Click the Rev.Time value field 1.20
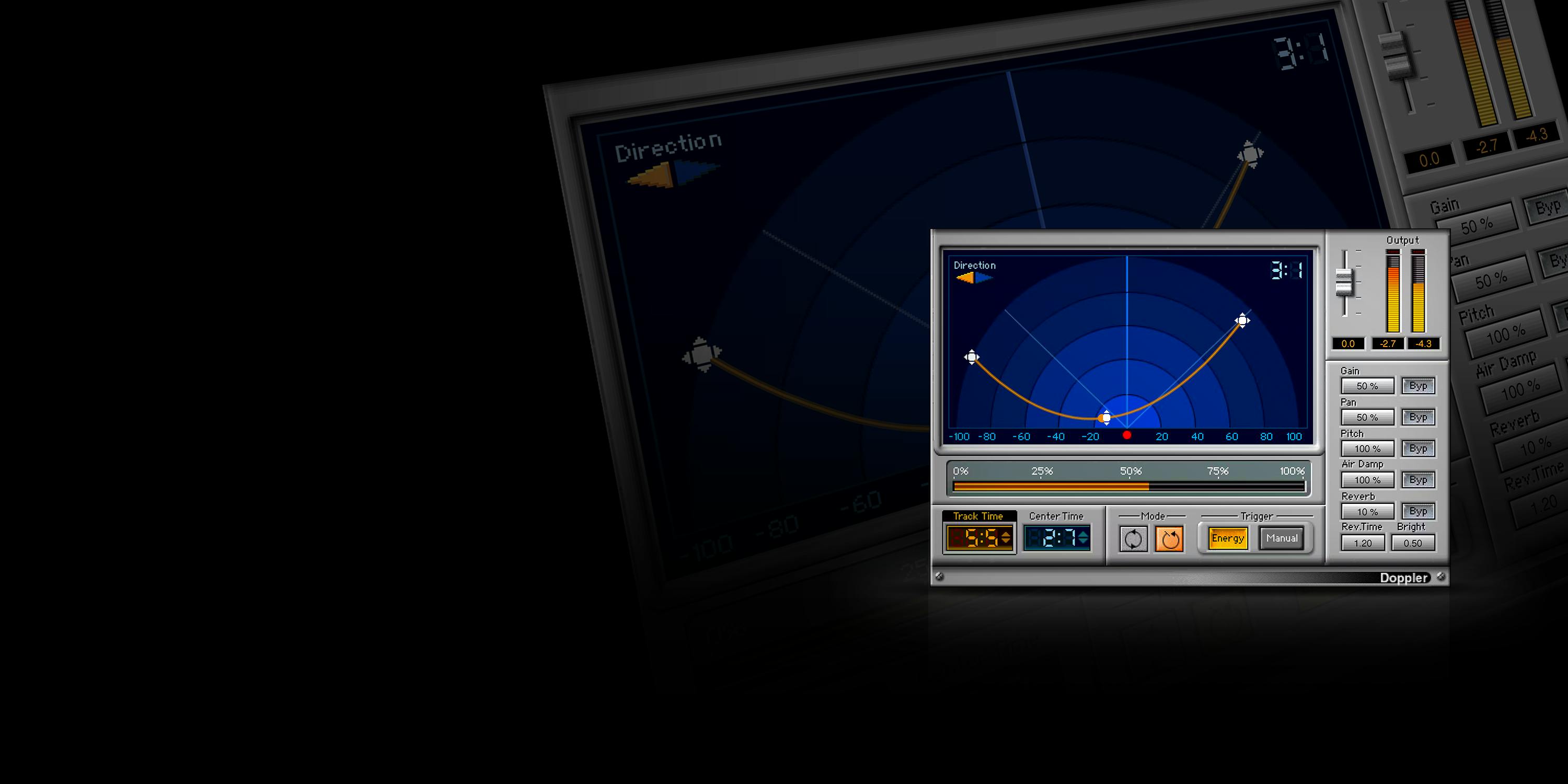Image resolution: width=1568 pixels, height=784 pixels. [1363, 544]
